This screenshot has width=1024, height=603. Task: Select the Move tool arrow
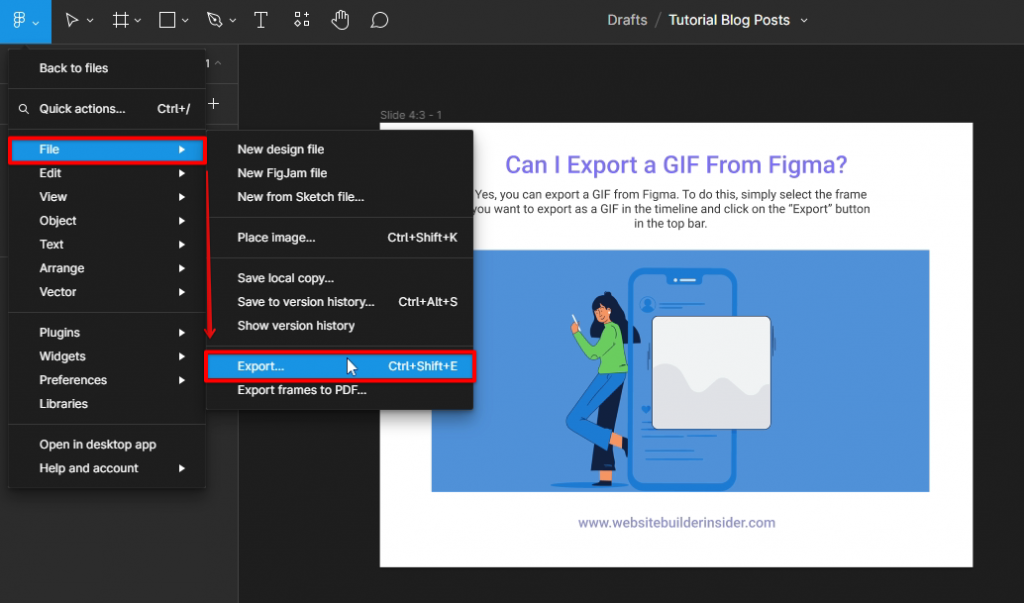click(71, 20)
